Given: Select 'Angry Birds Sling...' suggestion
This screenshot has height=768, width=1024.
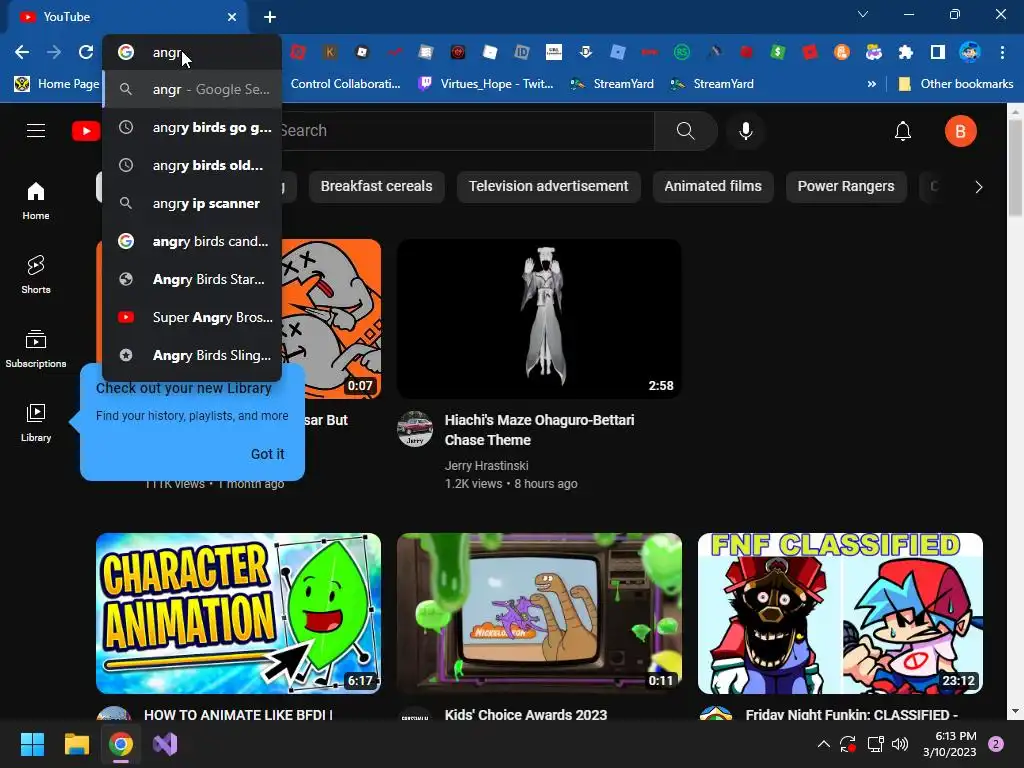Looking at the screenshot, I should [x=192, y=355].
